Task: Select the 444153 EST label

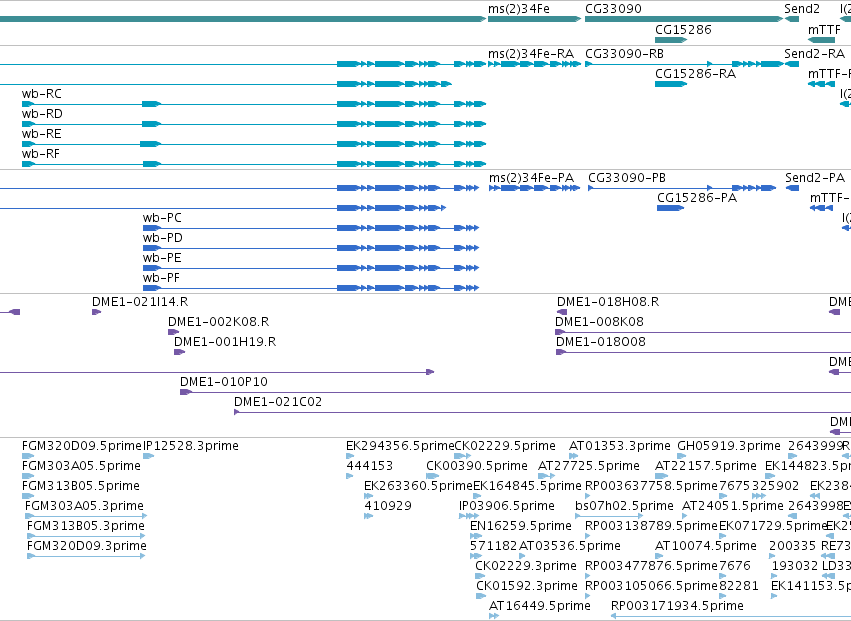Action: 370,466
